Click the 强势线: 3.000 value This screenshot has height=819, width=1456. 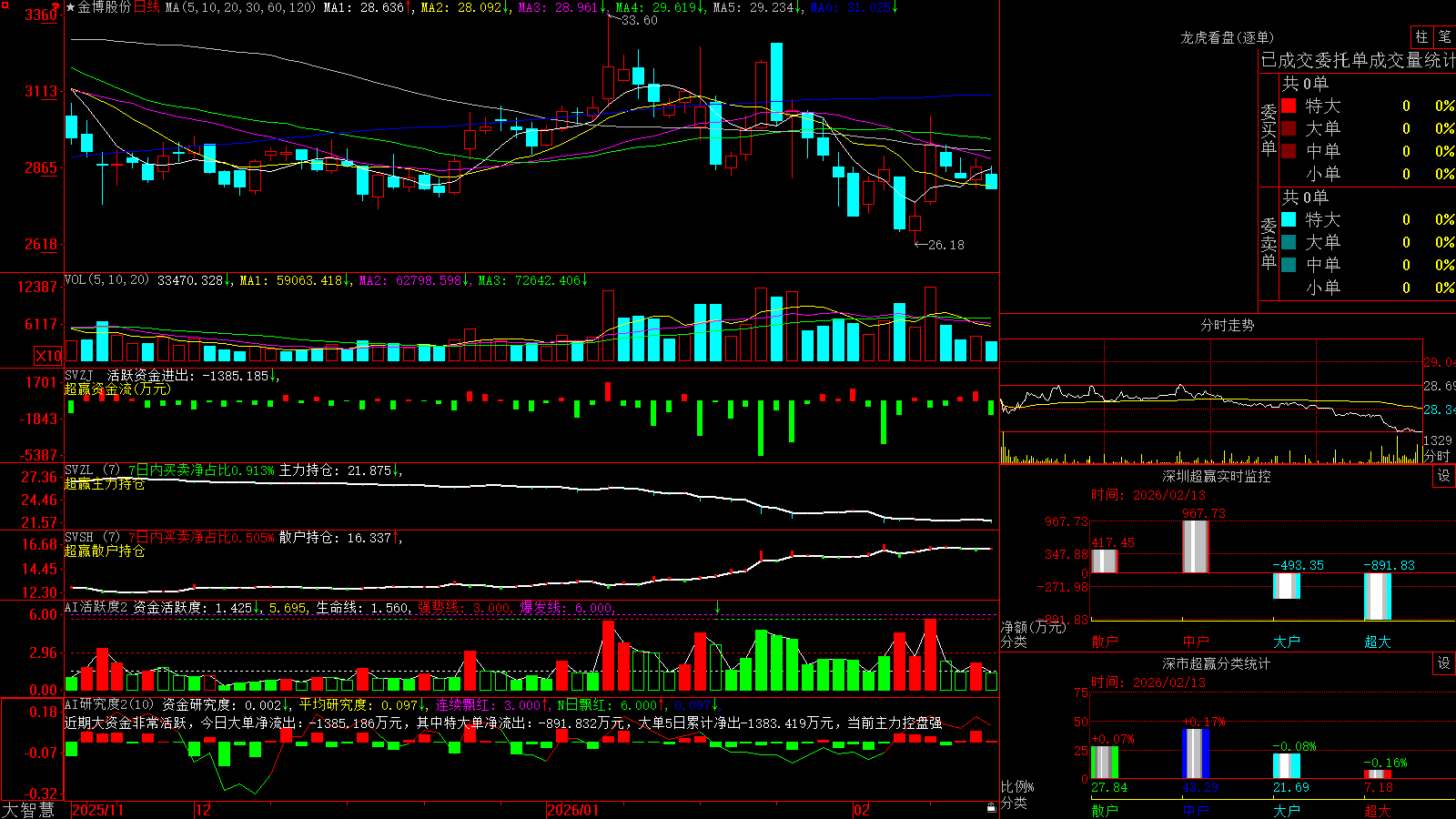(464, 608)
